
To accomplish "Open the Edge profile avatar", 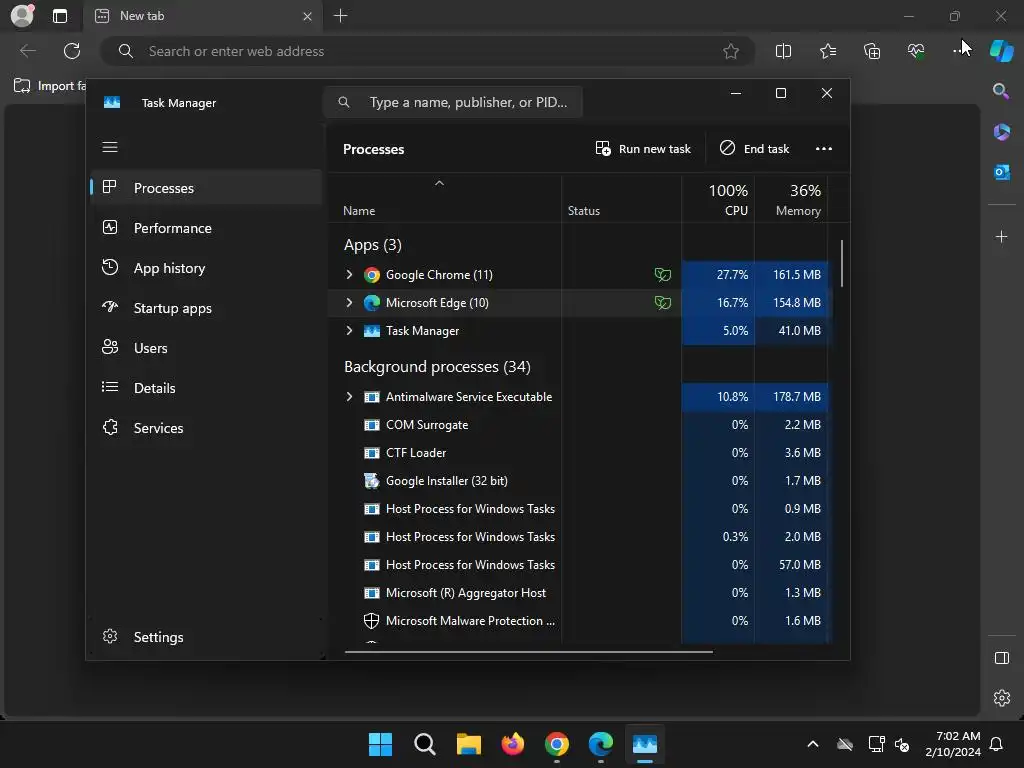I will [22, 16].
